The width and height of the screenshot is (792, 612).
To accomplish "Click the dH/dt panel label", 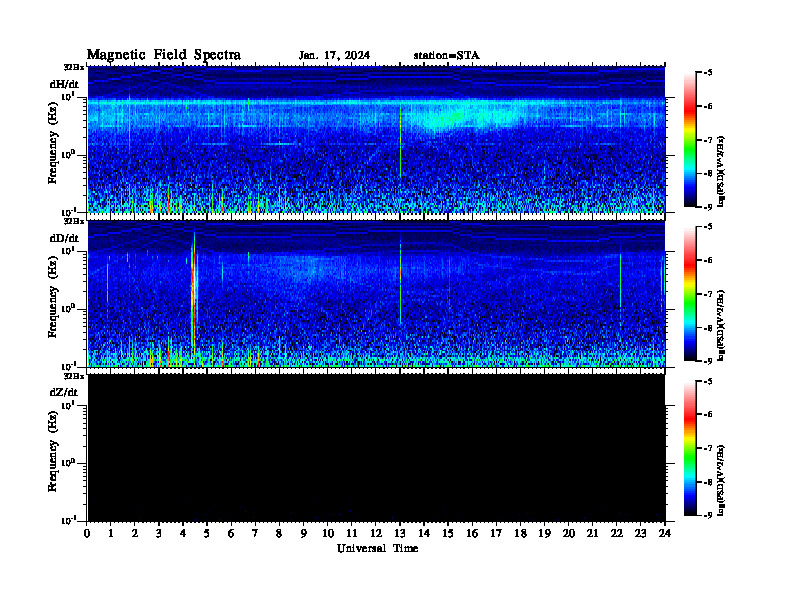I will tap(64, 84).
